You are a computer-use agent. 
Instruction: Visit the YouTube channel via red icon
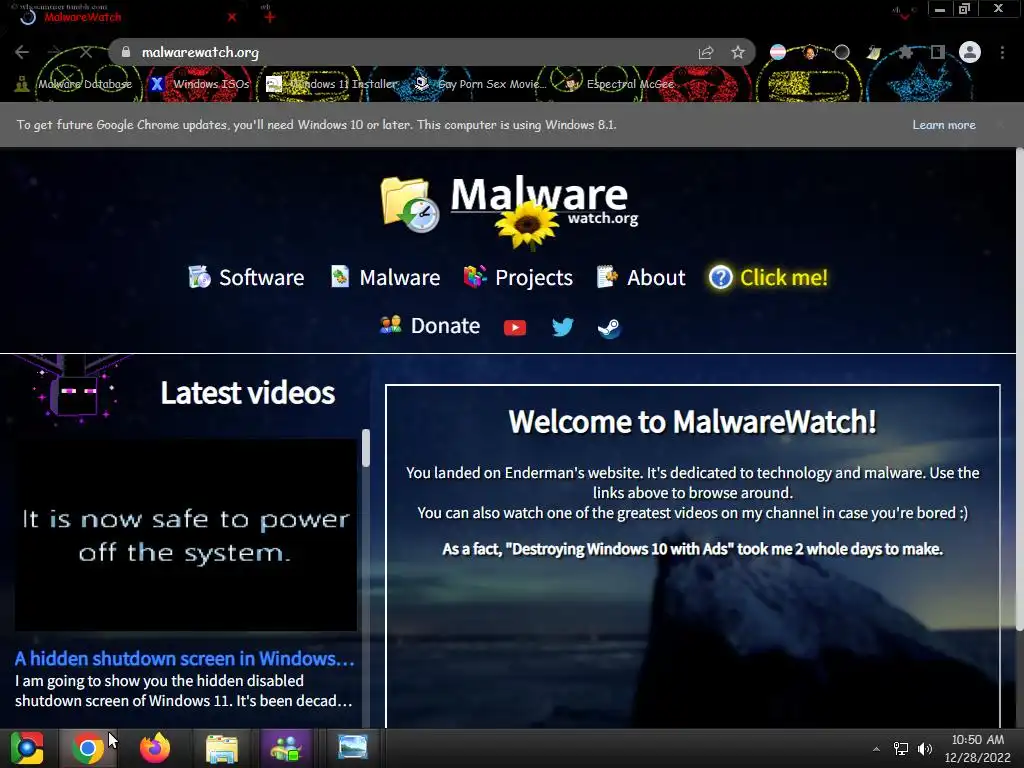coord(515,327)
